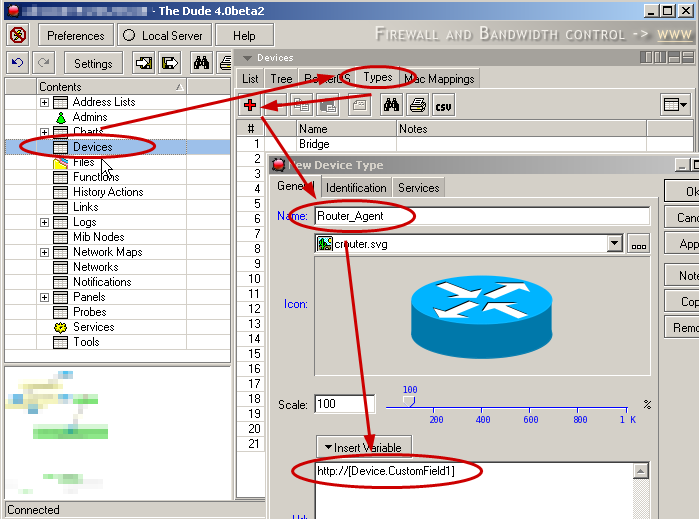The width and height of the screenshot is (699, 519).
Task: Collapse the Devices pane header triangle
Action: (x=247, y=58)
